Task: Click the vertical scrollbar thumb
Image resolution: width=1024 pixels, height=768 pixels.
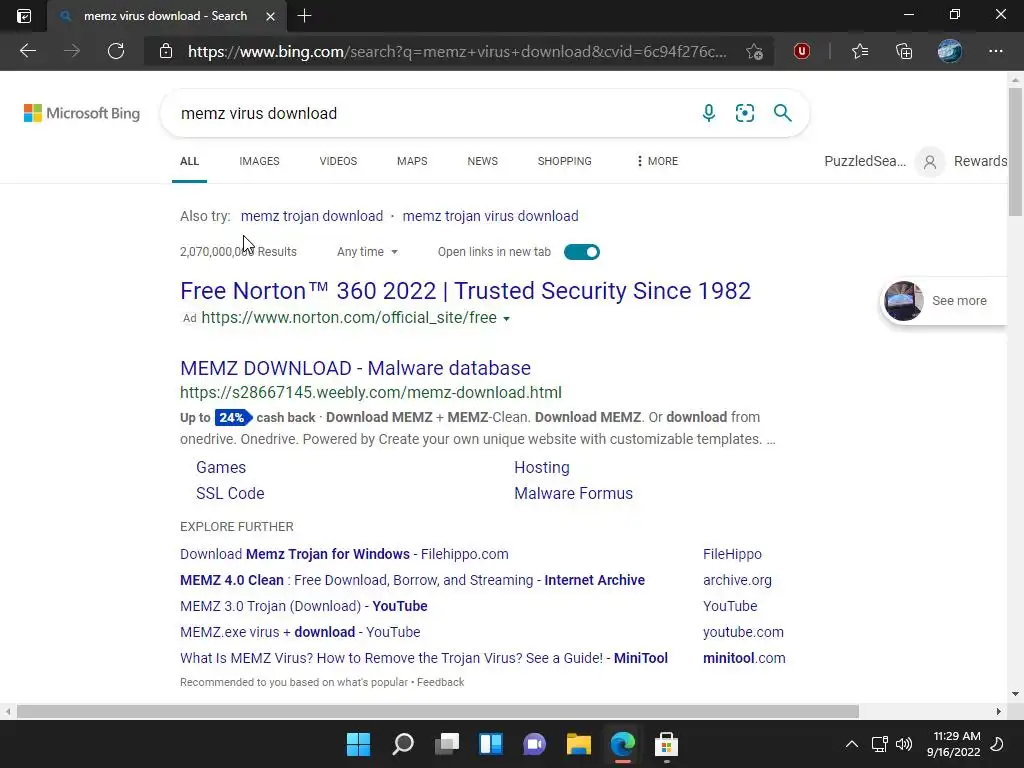Action: (1015, 152)
